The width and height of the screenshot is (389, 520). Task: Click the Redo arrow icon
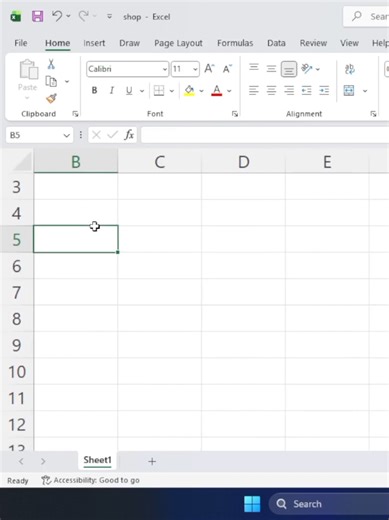click(x=83, y=16)
